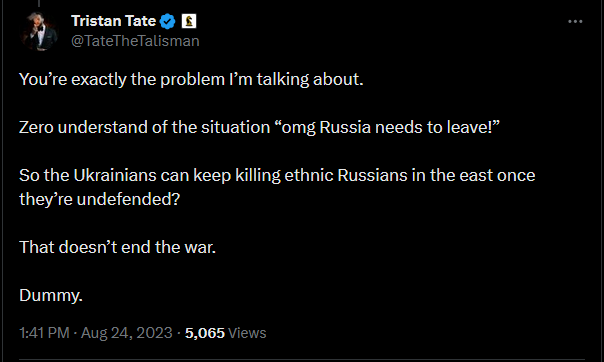Click Tristan Tate's profile avatar

click(39, 31)
